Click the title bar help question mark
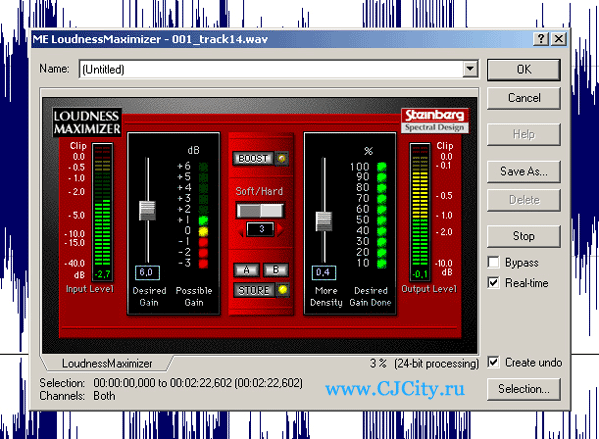 (541, 39)
